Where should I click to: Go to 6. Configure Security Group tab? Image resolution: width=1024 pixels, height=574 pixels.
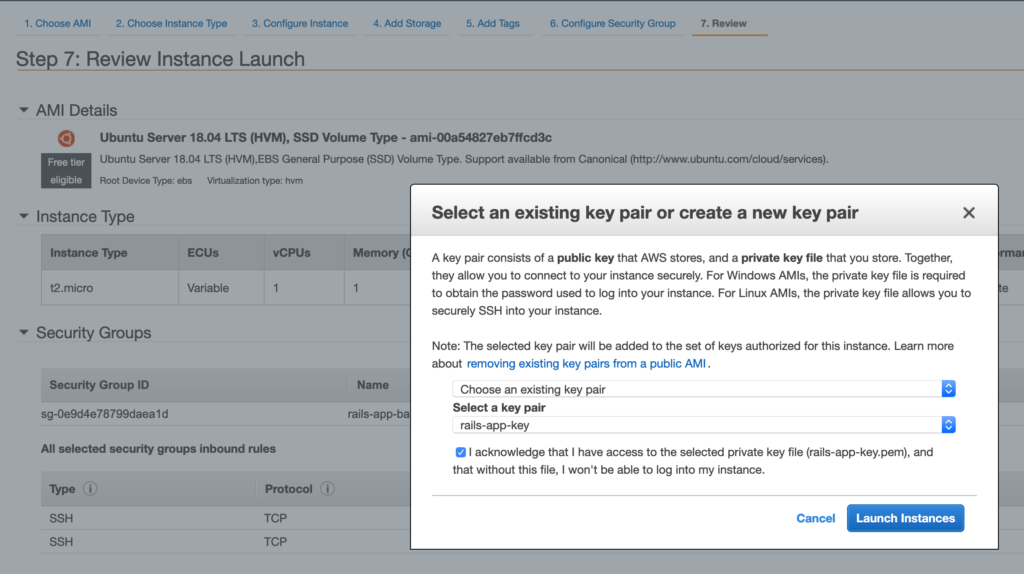pyautogui.click(x=613, y=24)
